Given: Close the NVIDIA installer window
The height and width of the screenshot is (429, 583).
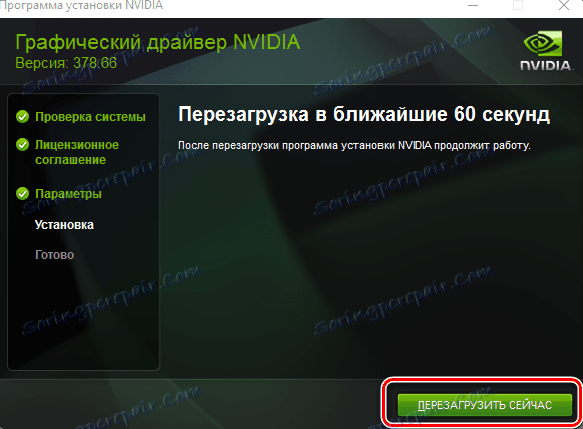Looking at the screenshot, I should (564, 5).
